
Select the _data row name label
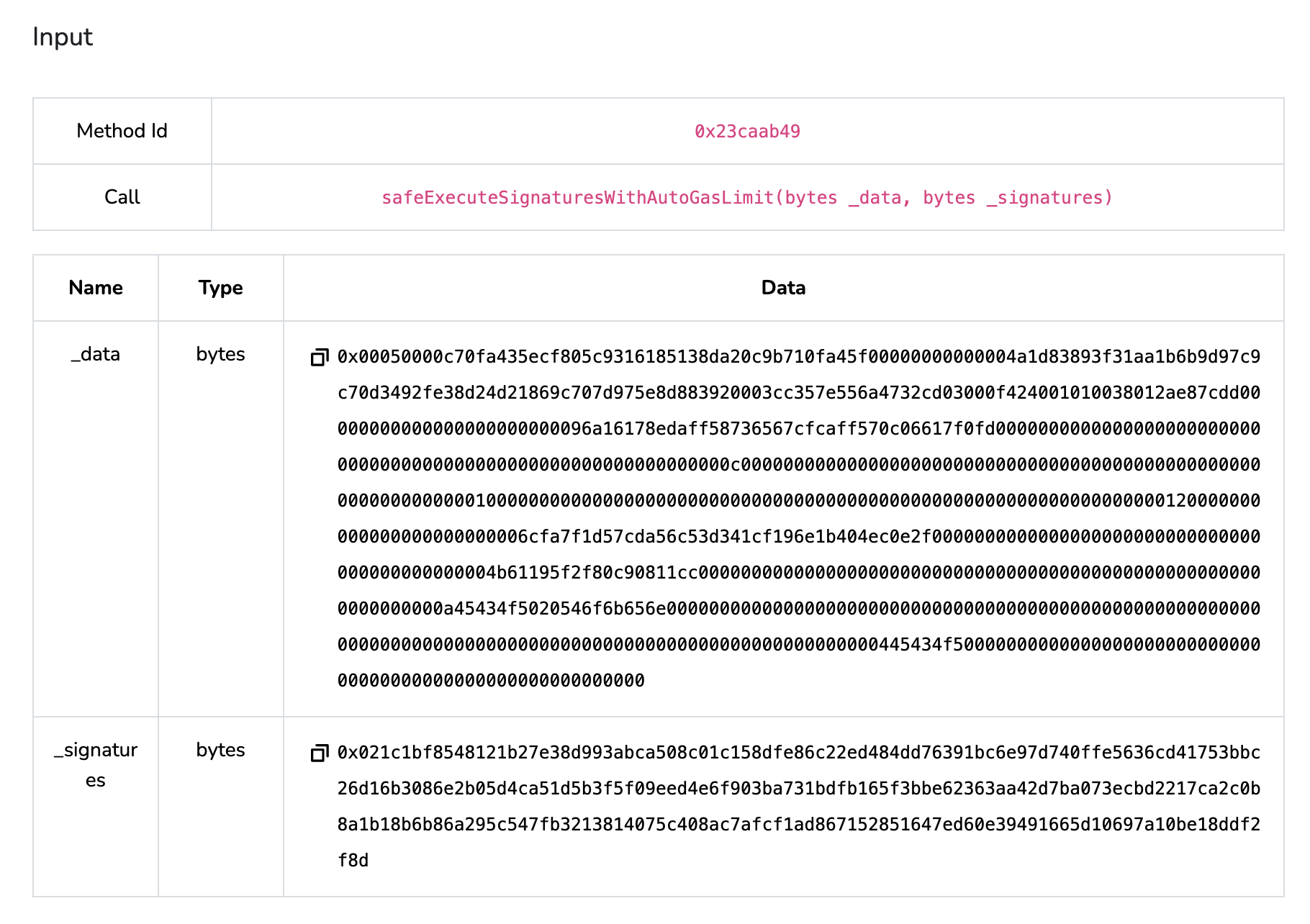pyautogui.click(x=95, y=353)
